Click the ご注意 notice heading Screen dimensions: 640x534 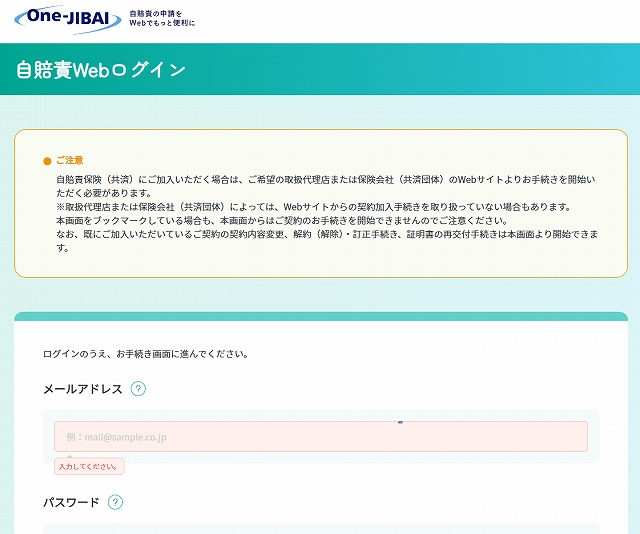(70, 160)
